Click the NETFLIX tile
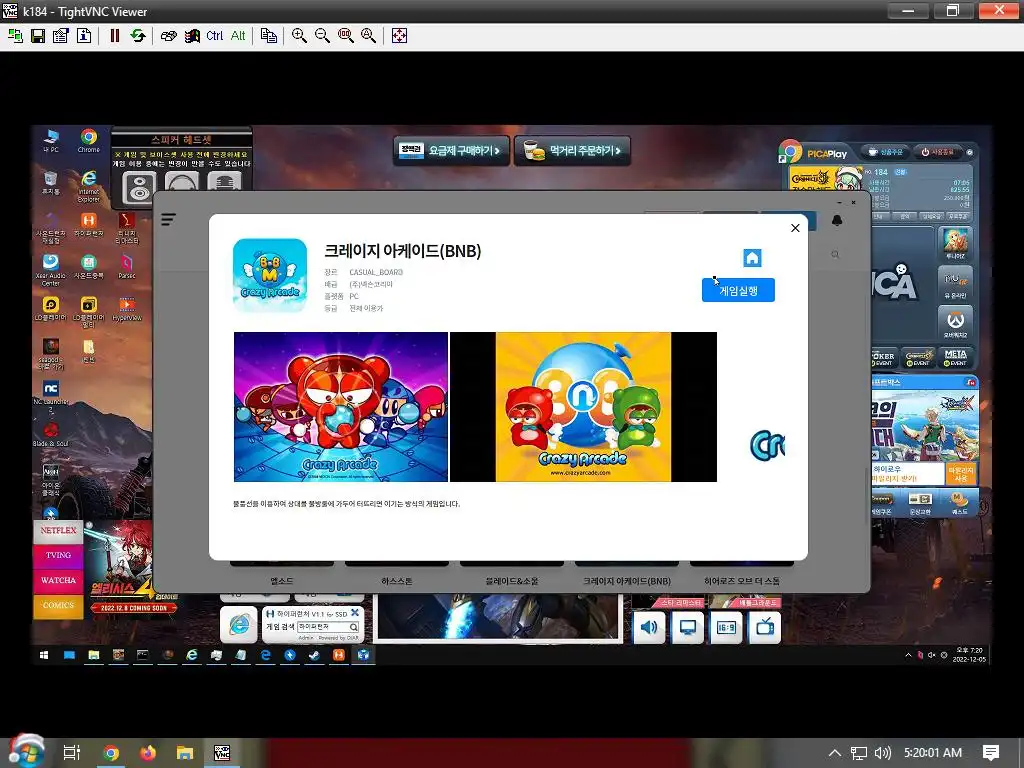This screenshot has width=1024, height=768. pyautogui.click(x=58, y=530)
